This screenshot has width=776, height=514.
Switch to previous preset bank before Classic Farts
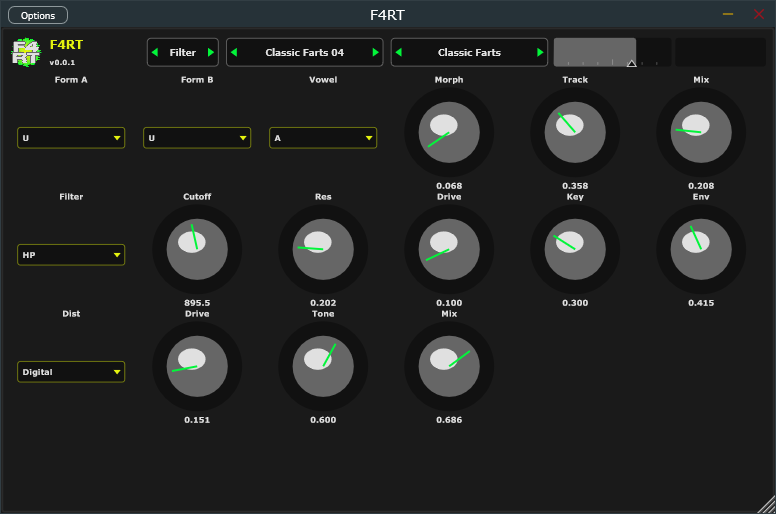[399, 52]
